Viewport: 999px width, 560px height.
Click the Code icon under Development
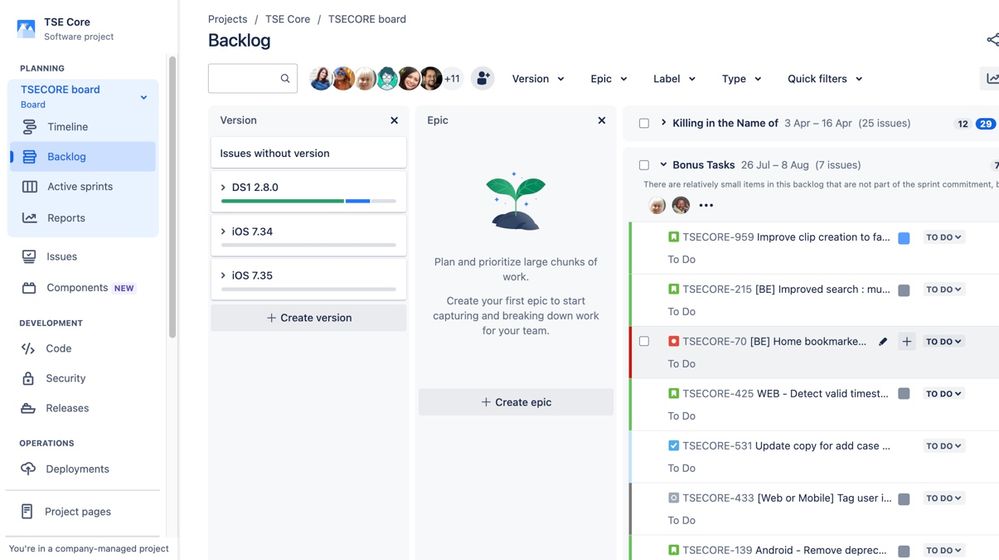pos(28,348)
